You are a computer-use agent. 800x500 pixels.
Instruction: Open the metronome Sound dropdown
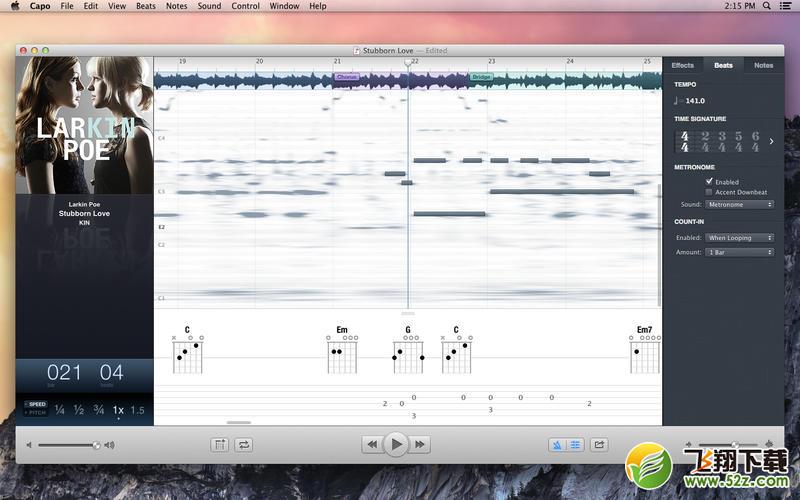click(739, 204)
